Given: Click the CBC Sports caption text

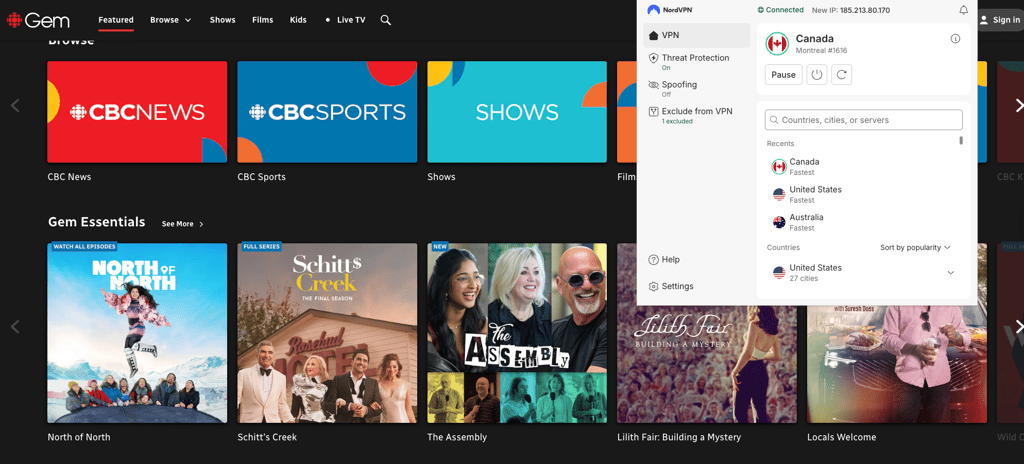Looking at the screenshot, I should pyautogui.click(x=261, y=177).
